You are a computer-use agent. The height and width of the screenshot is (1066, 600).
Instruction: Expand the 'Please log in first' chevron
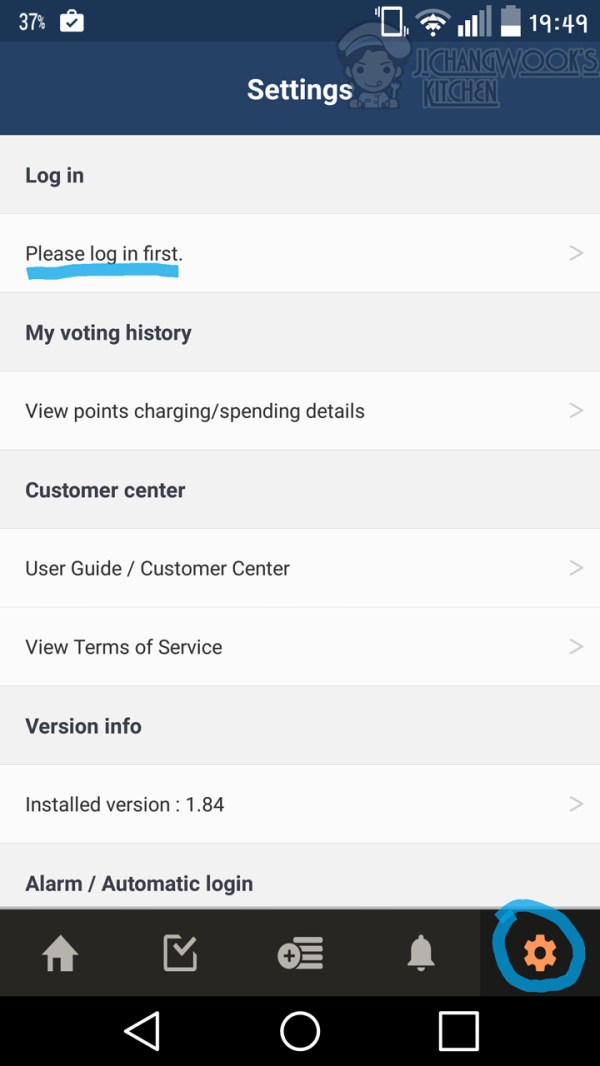click(x=575, y=253)
